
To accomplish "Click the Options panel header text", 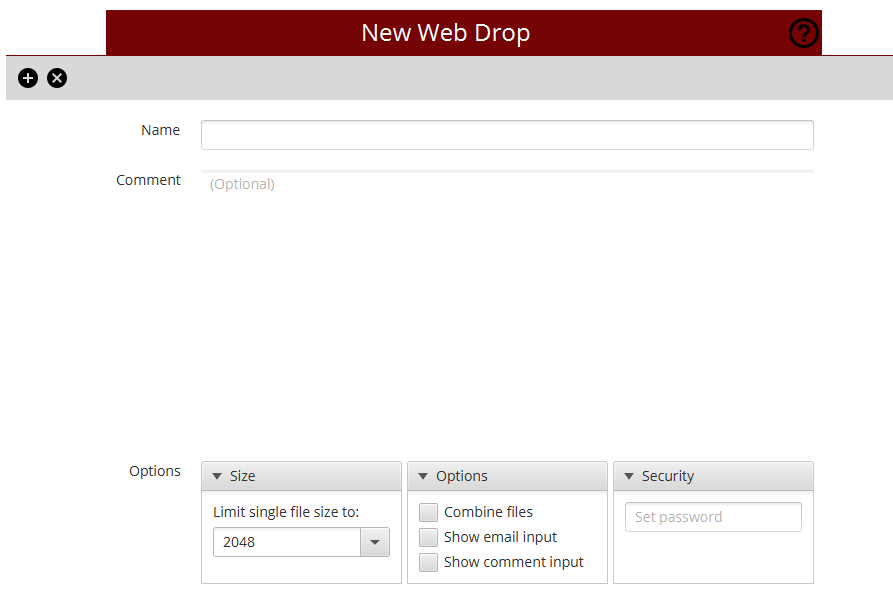I will [x=462, y=476].
